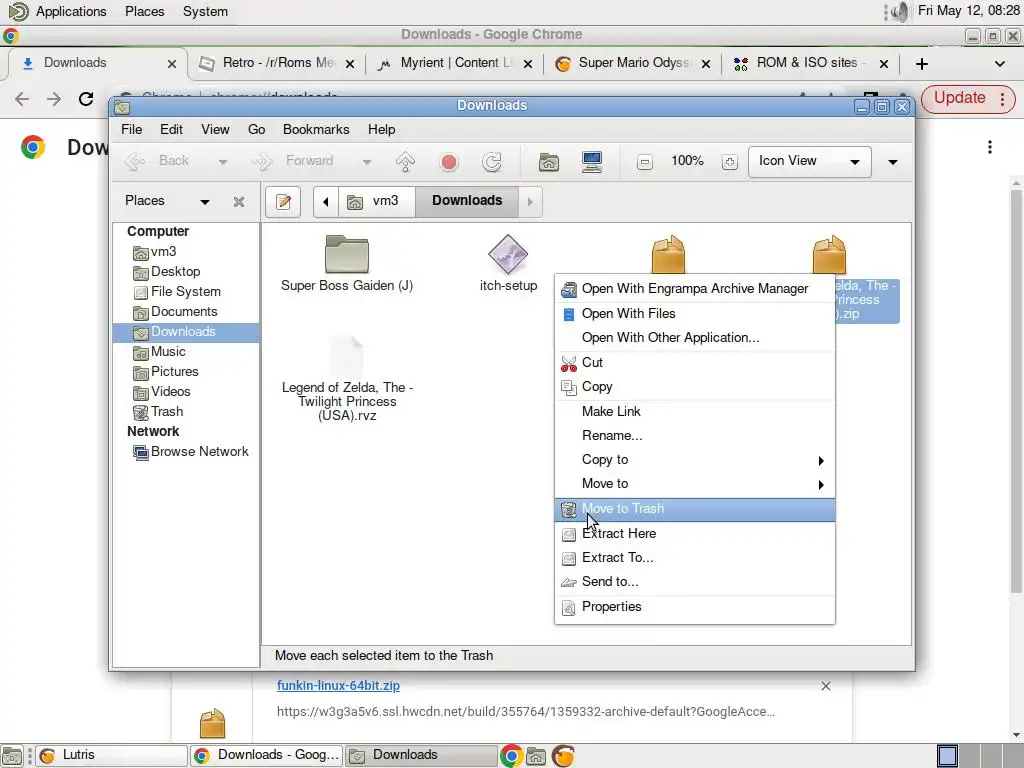The width and height of the screenshot is (1024, 768).
Task: Expand the Forward history dropdown arrow
Action: (x=367, y=162)
